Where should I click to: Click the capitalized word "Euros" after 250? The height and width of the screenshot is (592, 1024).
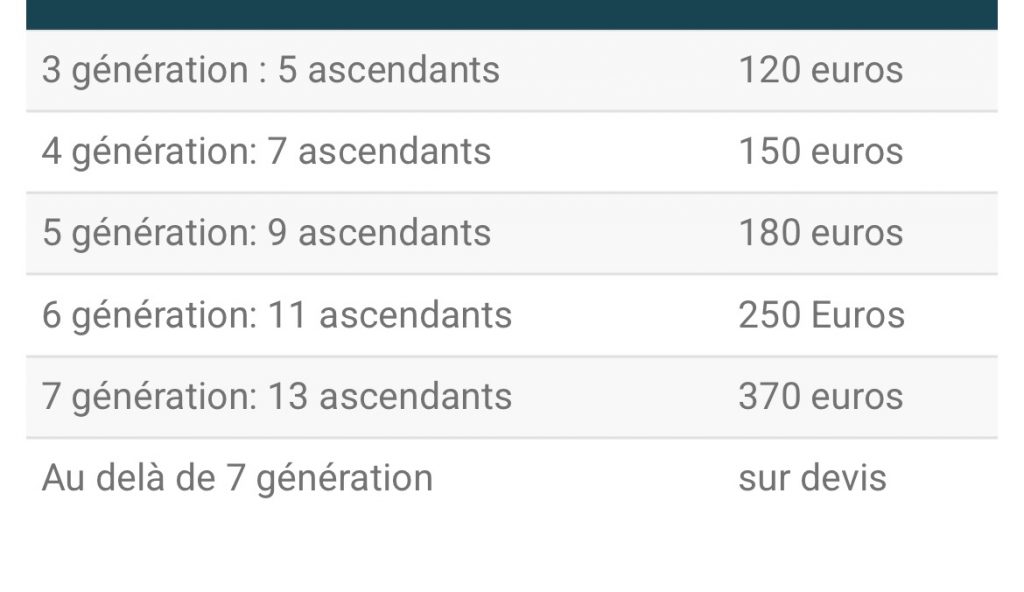[858, 315]
